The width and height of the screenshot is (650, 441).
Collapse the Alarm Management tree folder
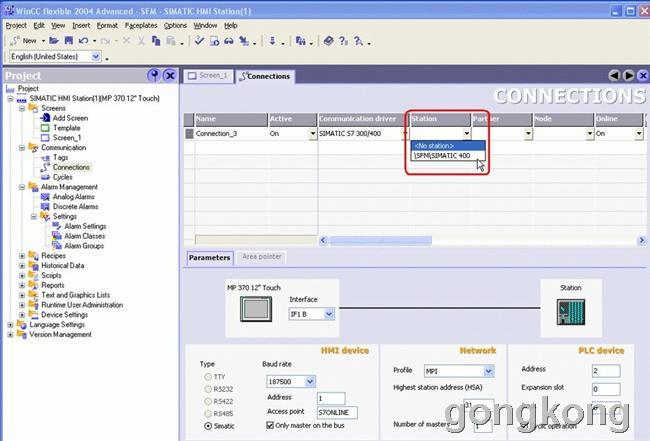pos(22,187)
